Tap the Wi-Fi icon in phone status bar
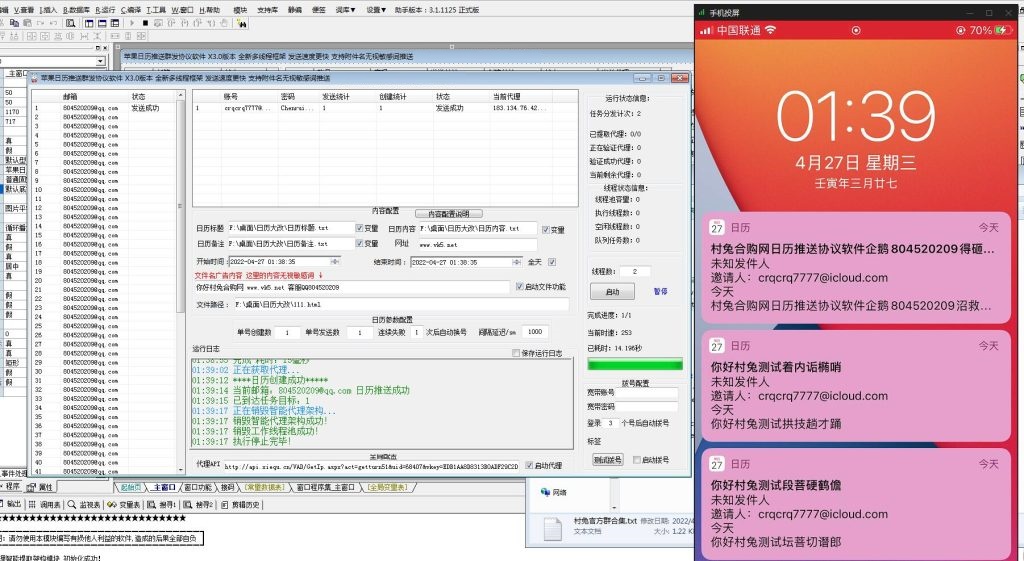Viewport: 1024px width, 561px height. 771,31
